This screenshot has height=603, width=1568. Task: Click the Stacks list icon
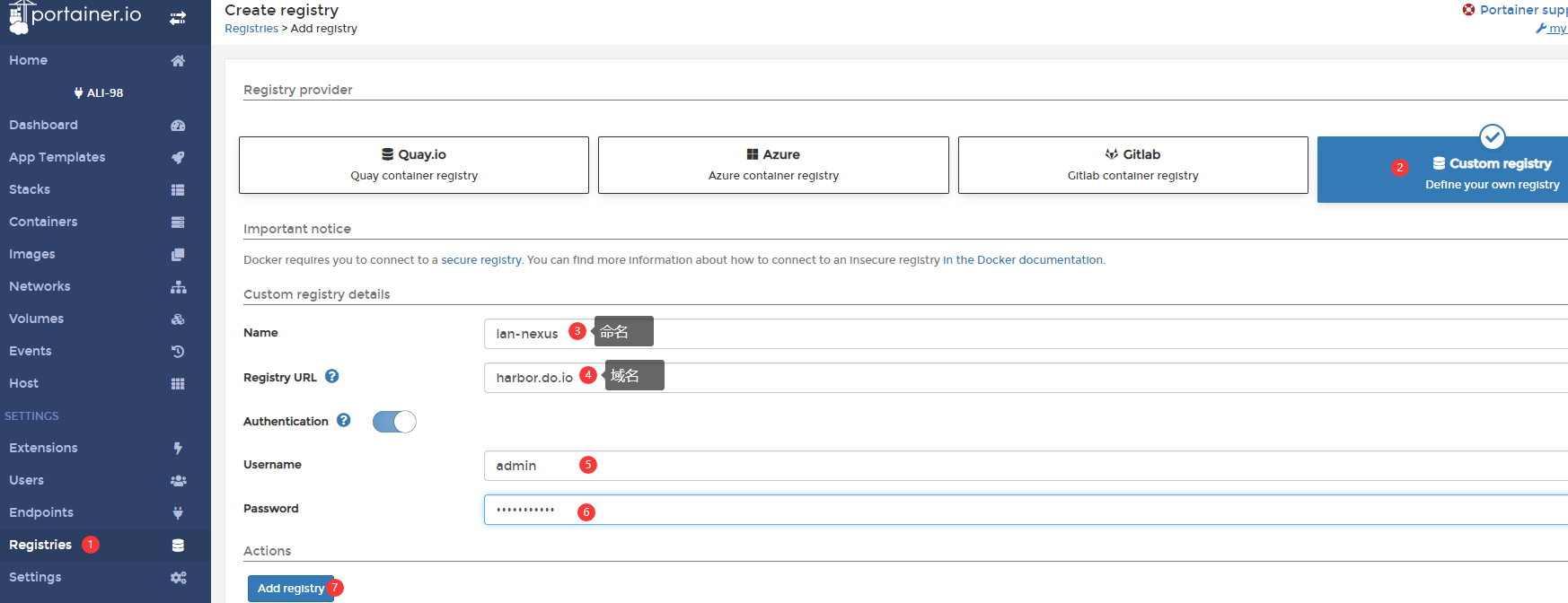pyautogui.click(x=178, y=190)
